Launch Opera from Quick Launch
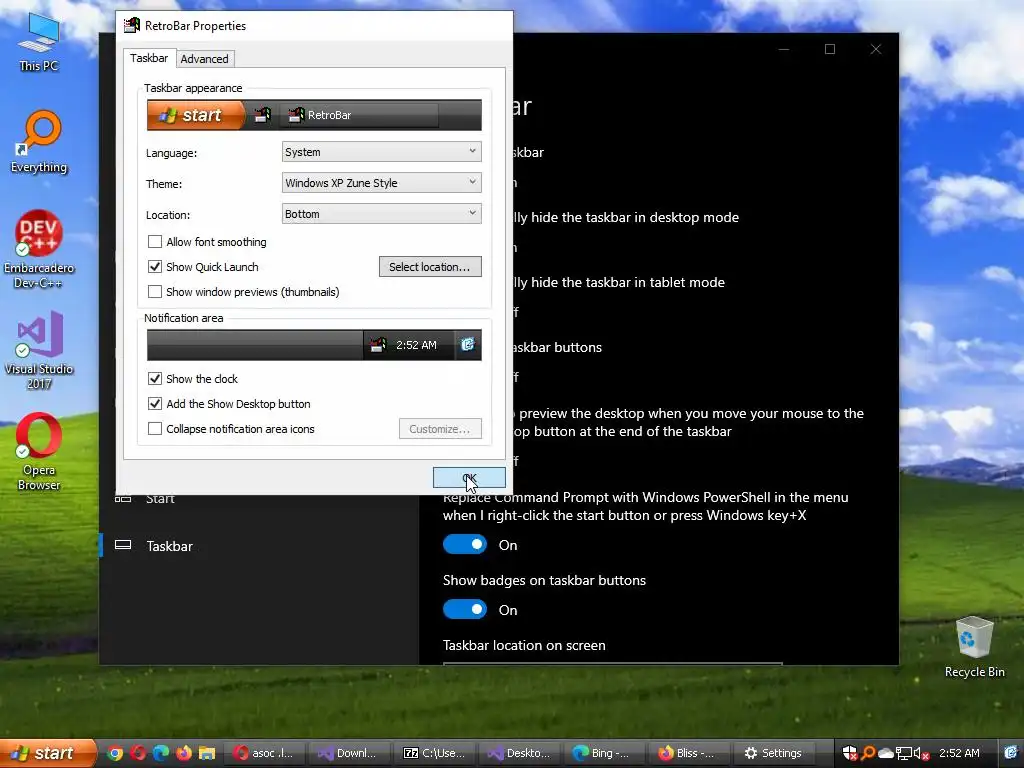Image resolution: width=1024 pixels, height=768 pixels. (138, 753)
